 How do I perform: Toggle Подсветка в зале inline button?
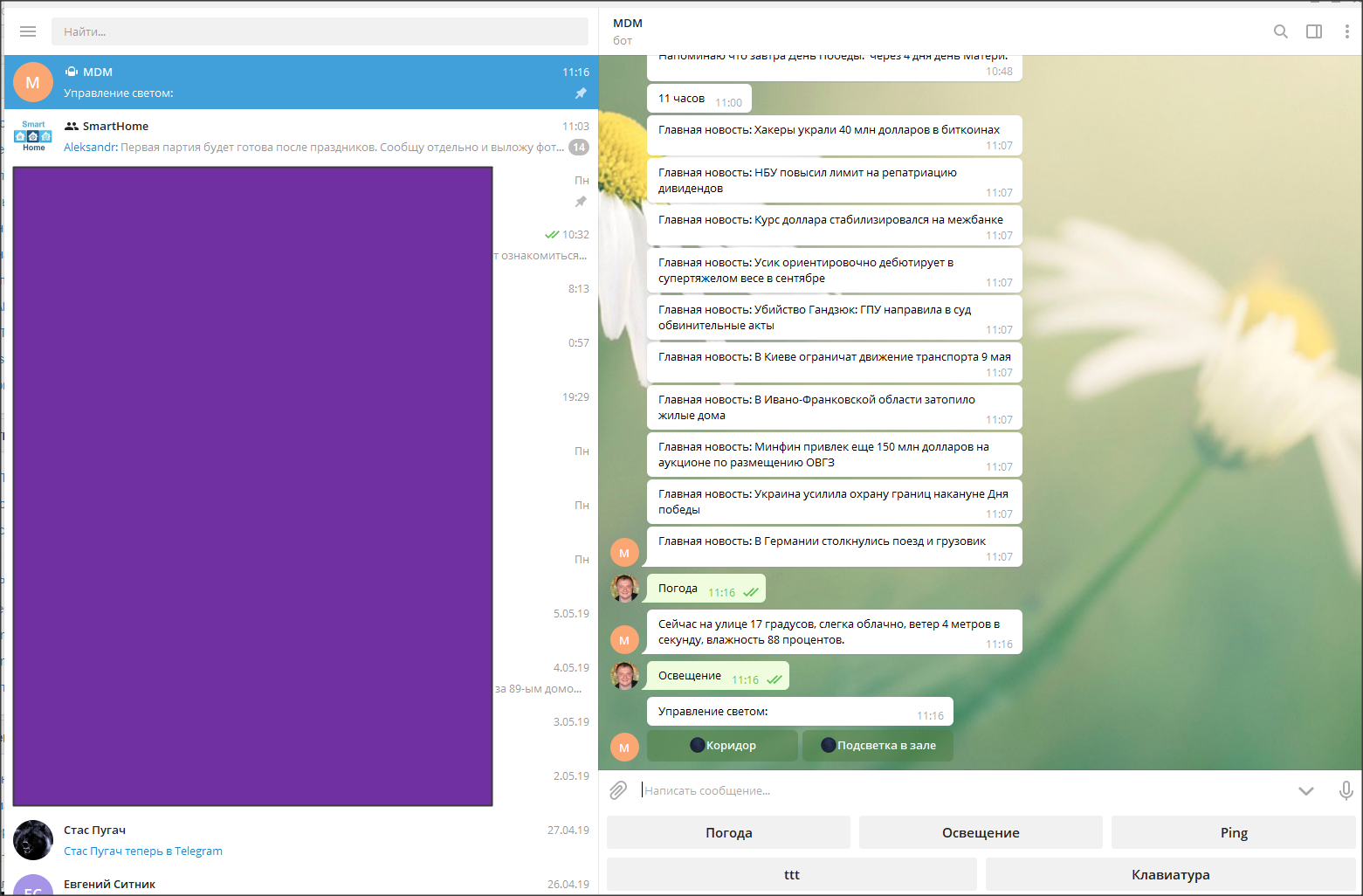(x=877, y=745)
